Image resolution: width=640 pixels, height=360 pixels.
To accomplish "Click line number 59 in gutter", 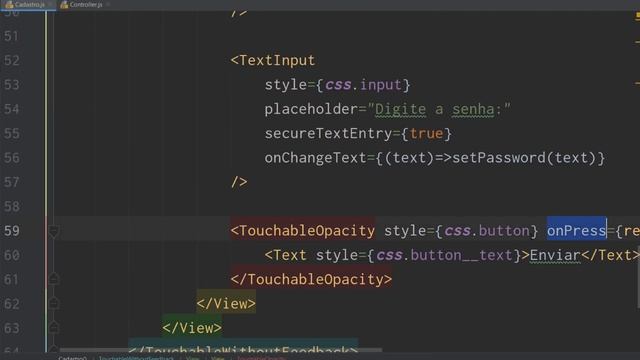I will point(12,231).
